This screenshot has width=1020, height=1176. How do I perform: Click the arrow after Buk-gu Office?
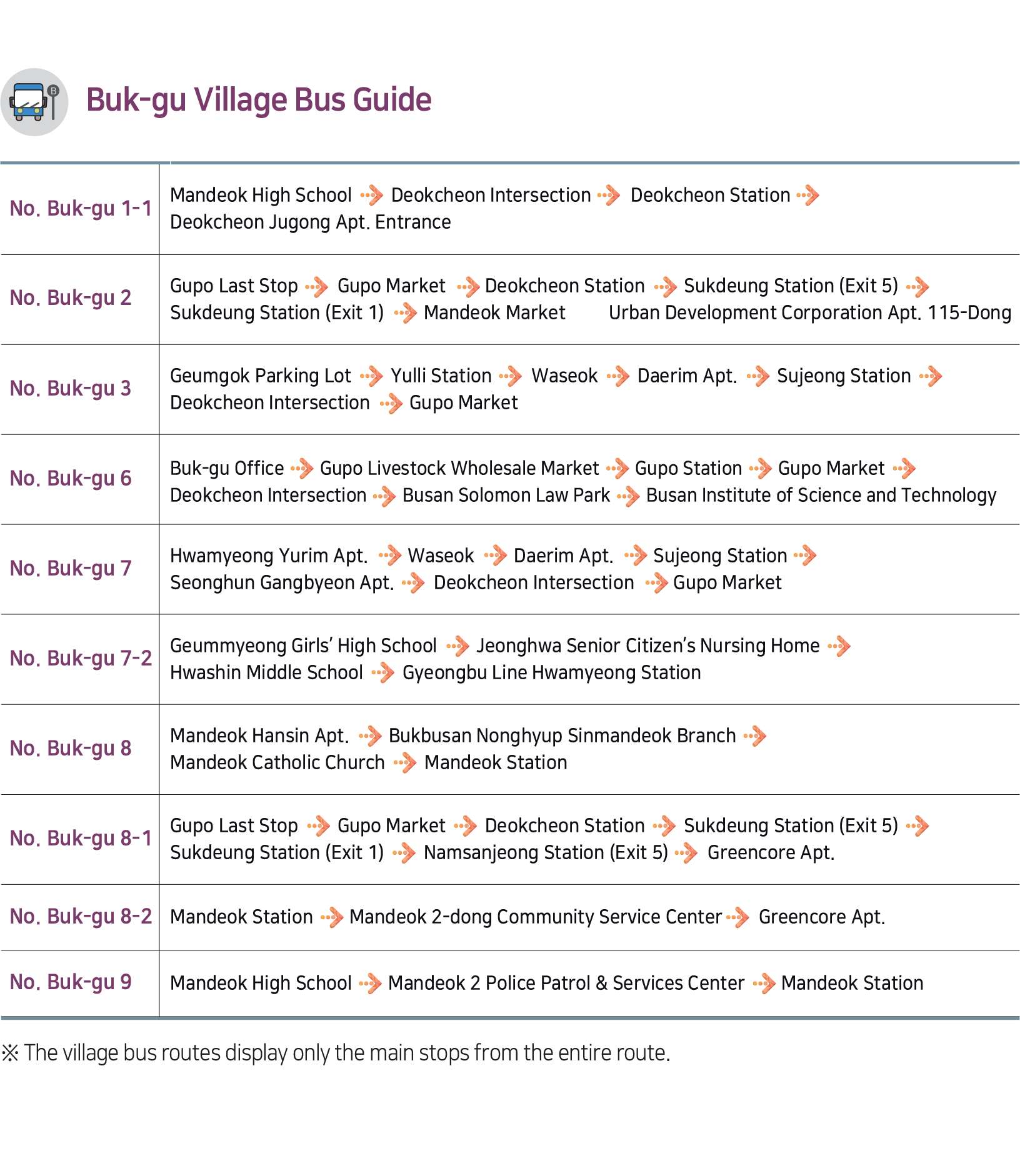[302, 468]
